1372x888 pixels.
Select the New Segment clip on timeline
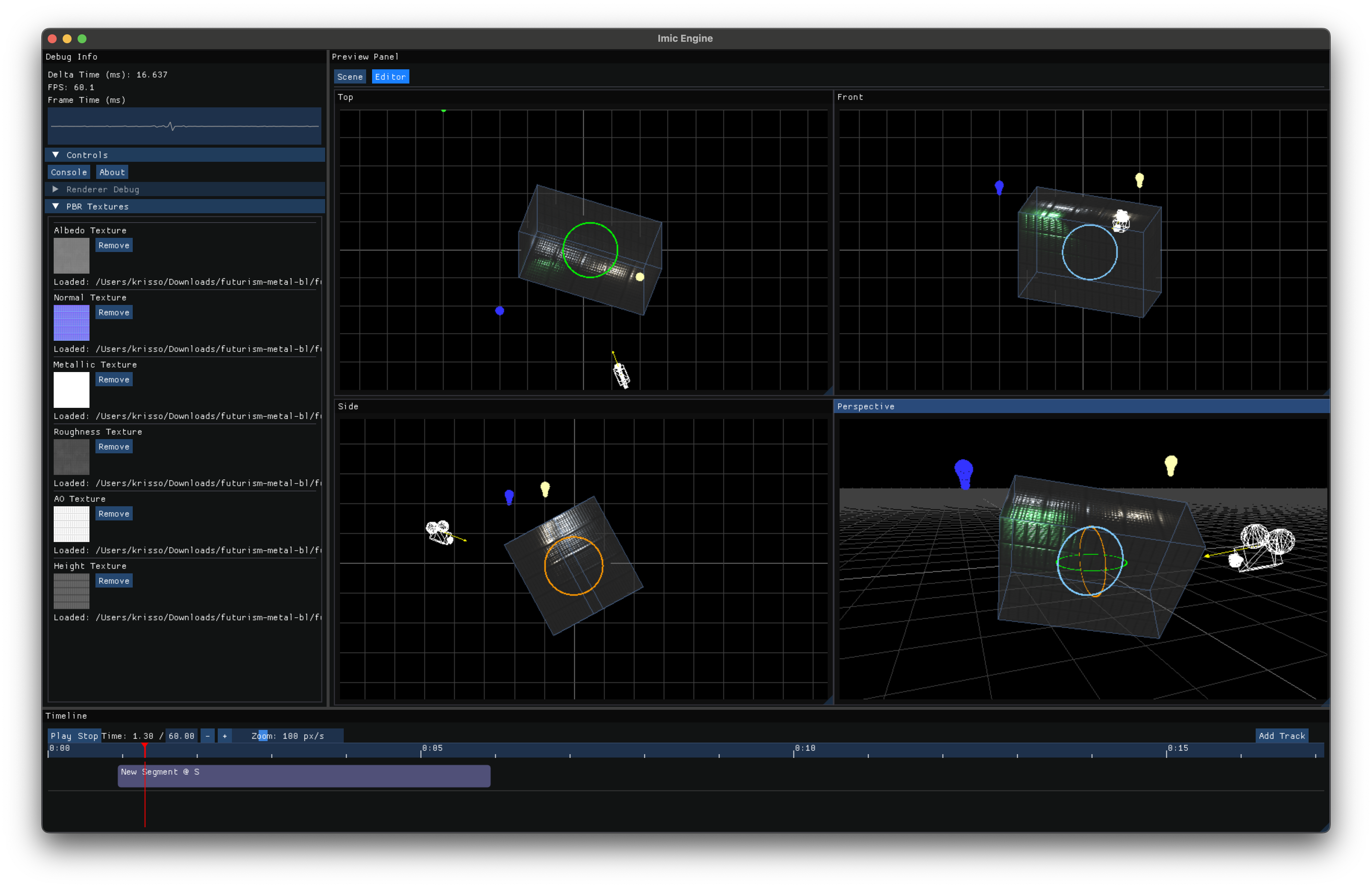pyautogui.click(x=304, y=776)
